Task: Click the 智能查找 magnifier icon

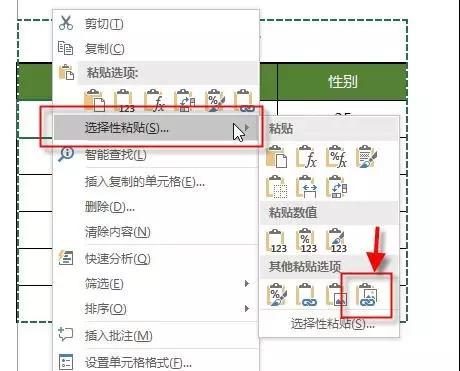Action: point(66,154)
